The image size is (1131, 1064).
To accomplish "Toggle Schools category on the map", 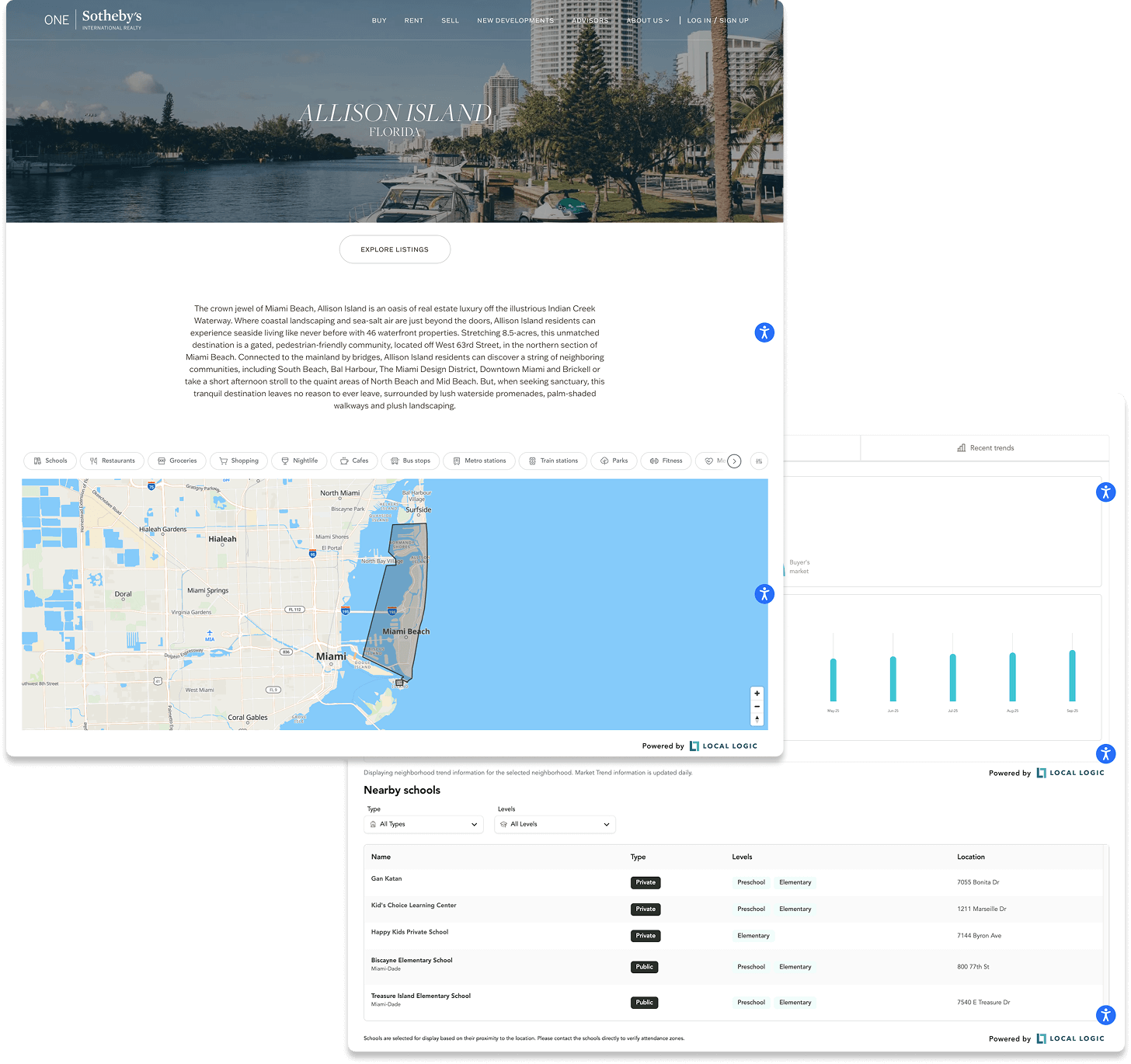I will 50,461.
